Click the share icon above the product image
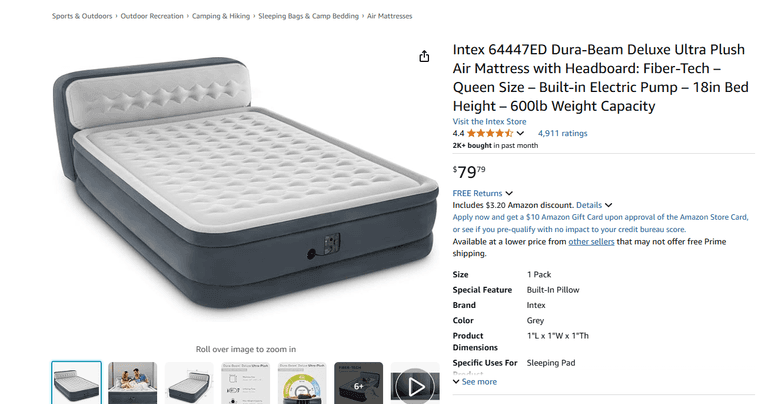This screenshot has width=768, height=404. pyautogui.click(x=424, y=56)
